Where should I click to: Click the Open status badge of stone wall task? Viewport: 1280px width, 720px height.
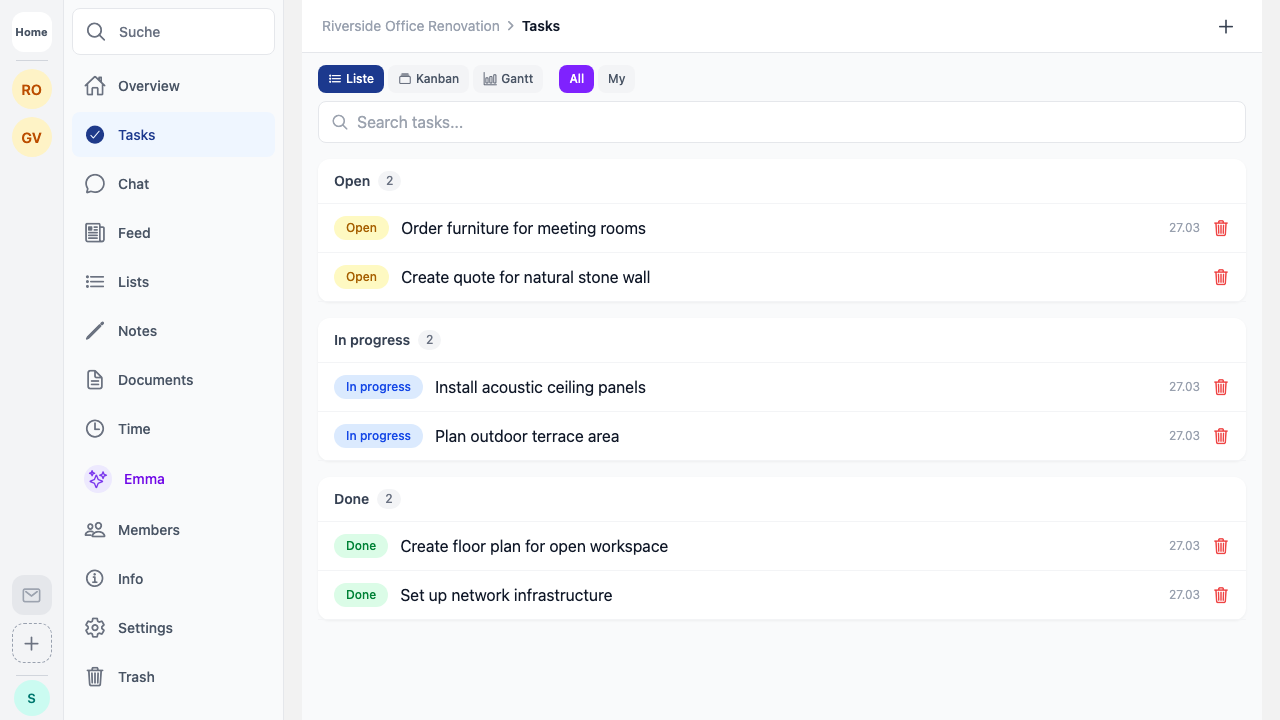click(361, 277)
